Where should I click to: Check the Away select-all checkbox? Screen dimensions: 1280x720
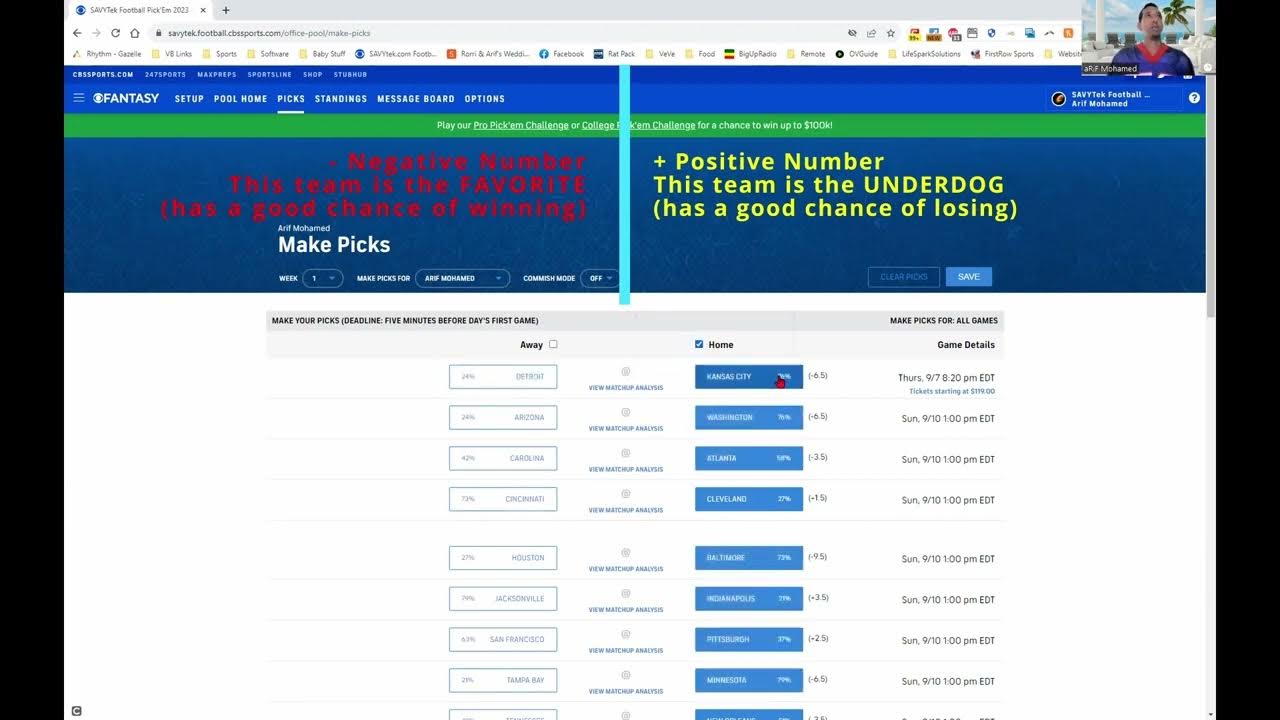[x=553, y=344]
